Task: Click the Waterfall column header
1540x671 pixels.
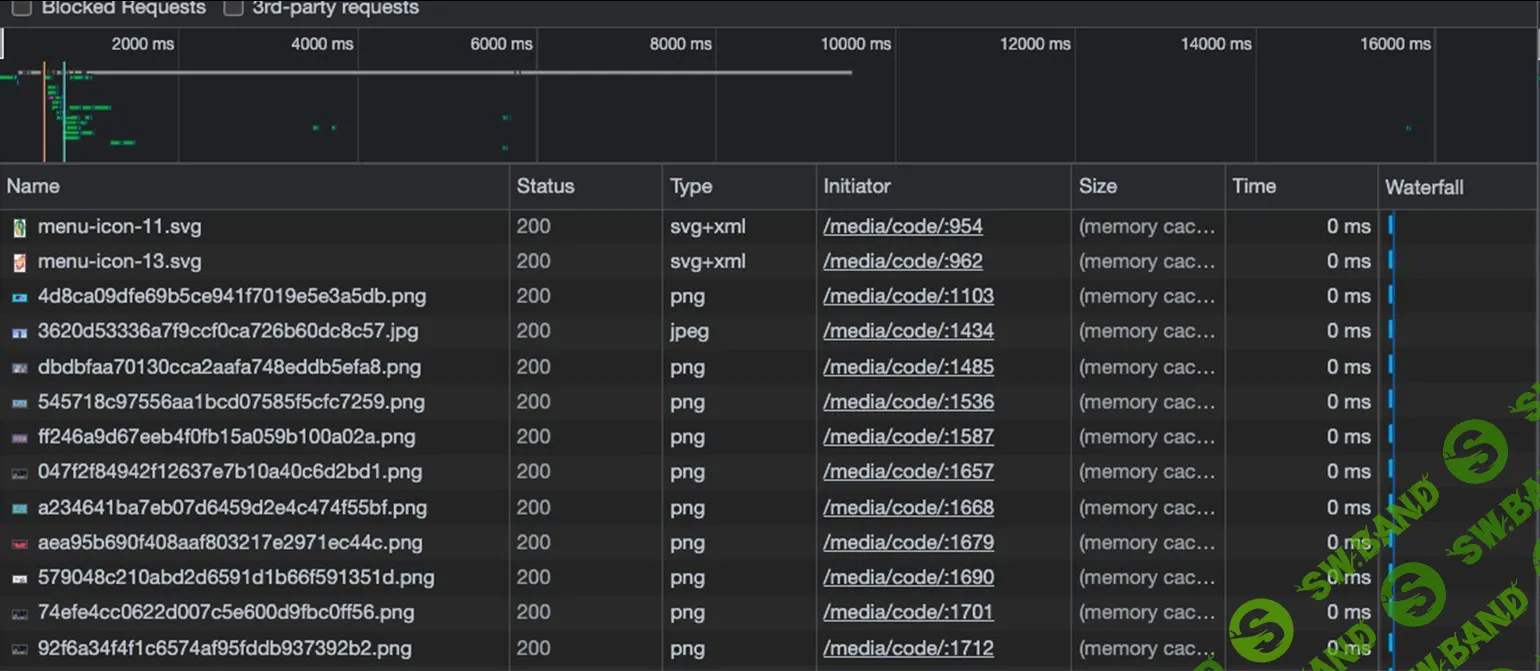Action: [x=1424, y=187]
